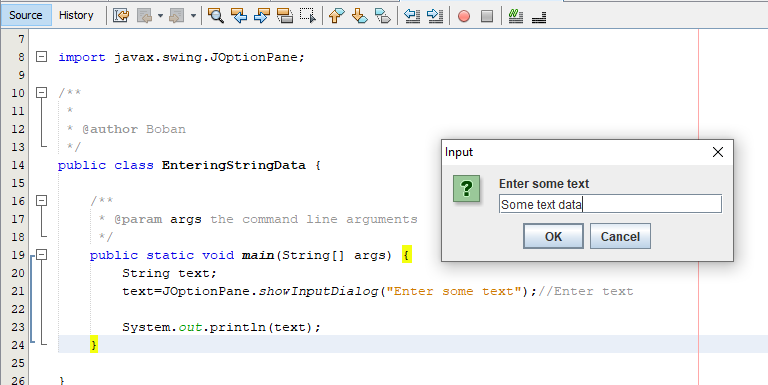Click the navigate Forward toolbar icon
The image size is (768, 385).
click(x=176, y=16)
